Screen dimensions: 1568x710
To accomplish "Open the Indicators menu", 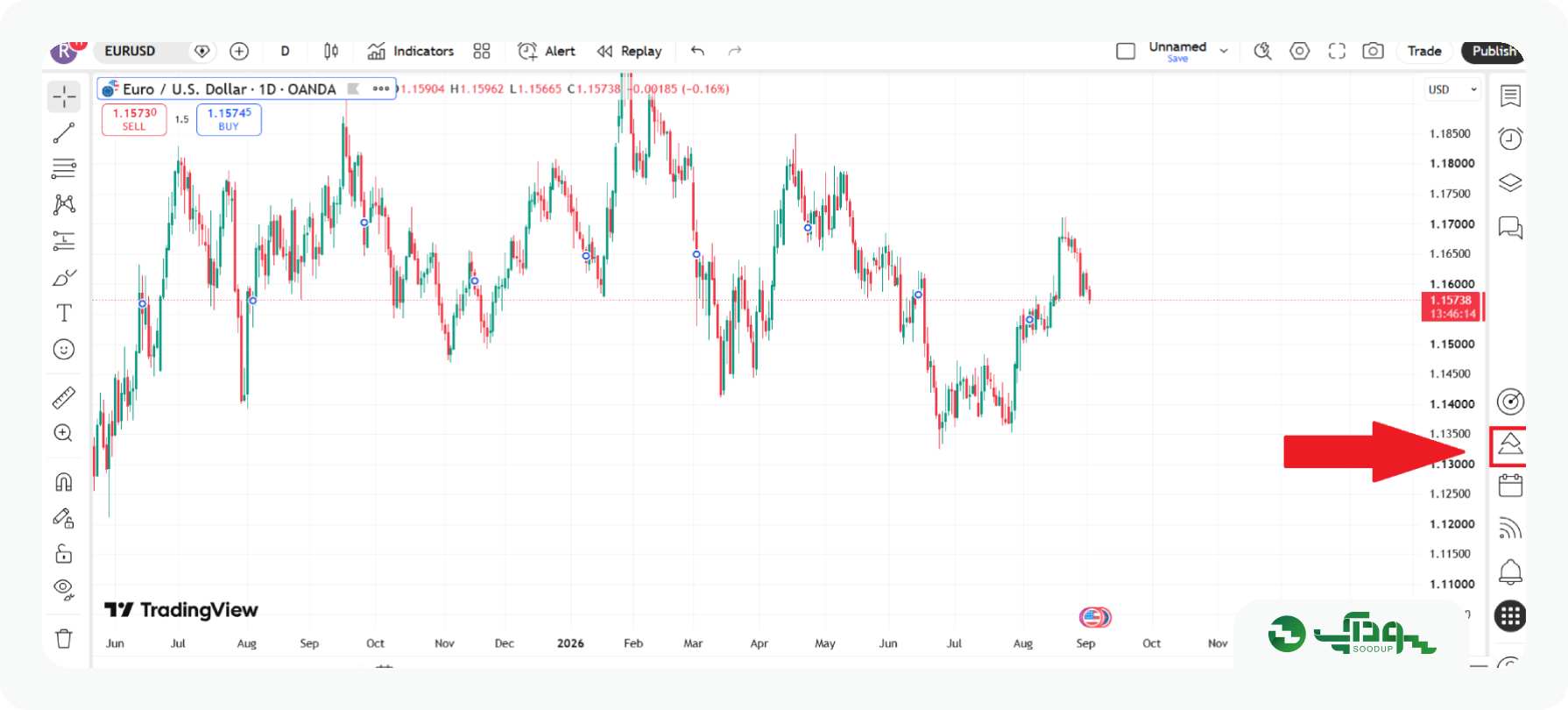I will tap(411, 51).
